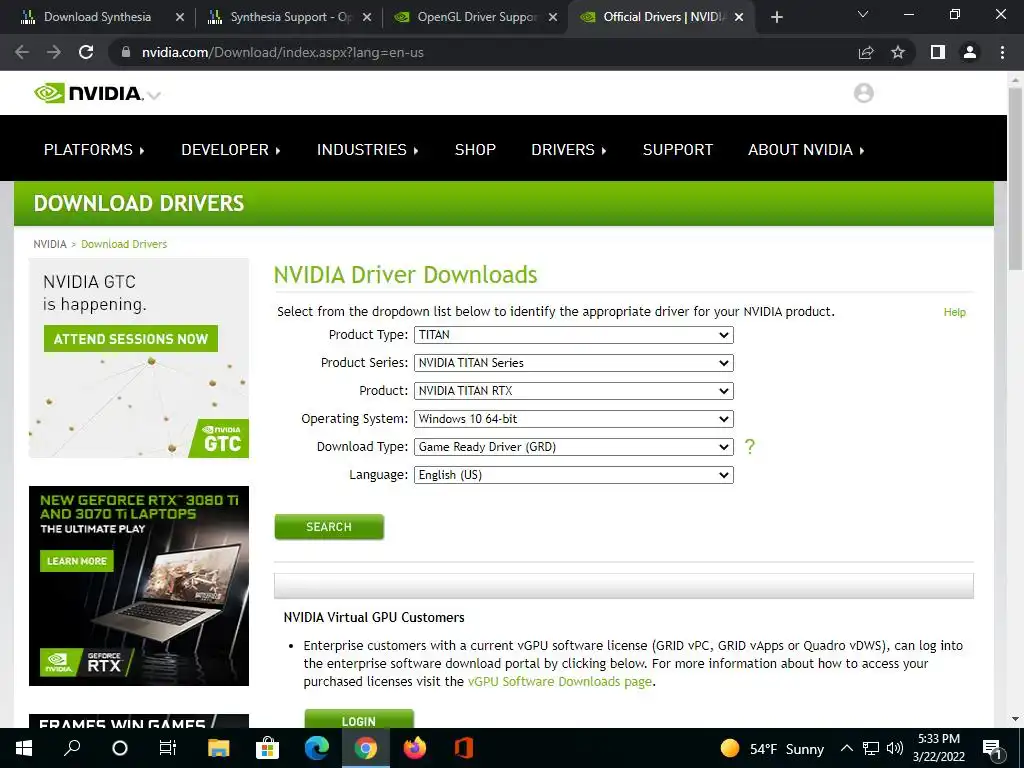The image size is (1024, 768).
Task: Open Cortana circle icon on taskbar
Action: point(120,748)
